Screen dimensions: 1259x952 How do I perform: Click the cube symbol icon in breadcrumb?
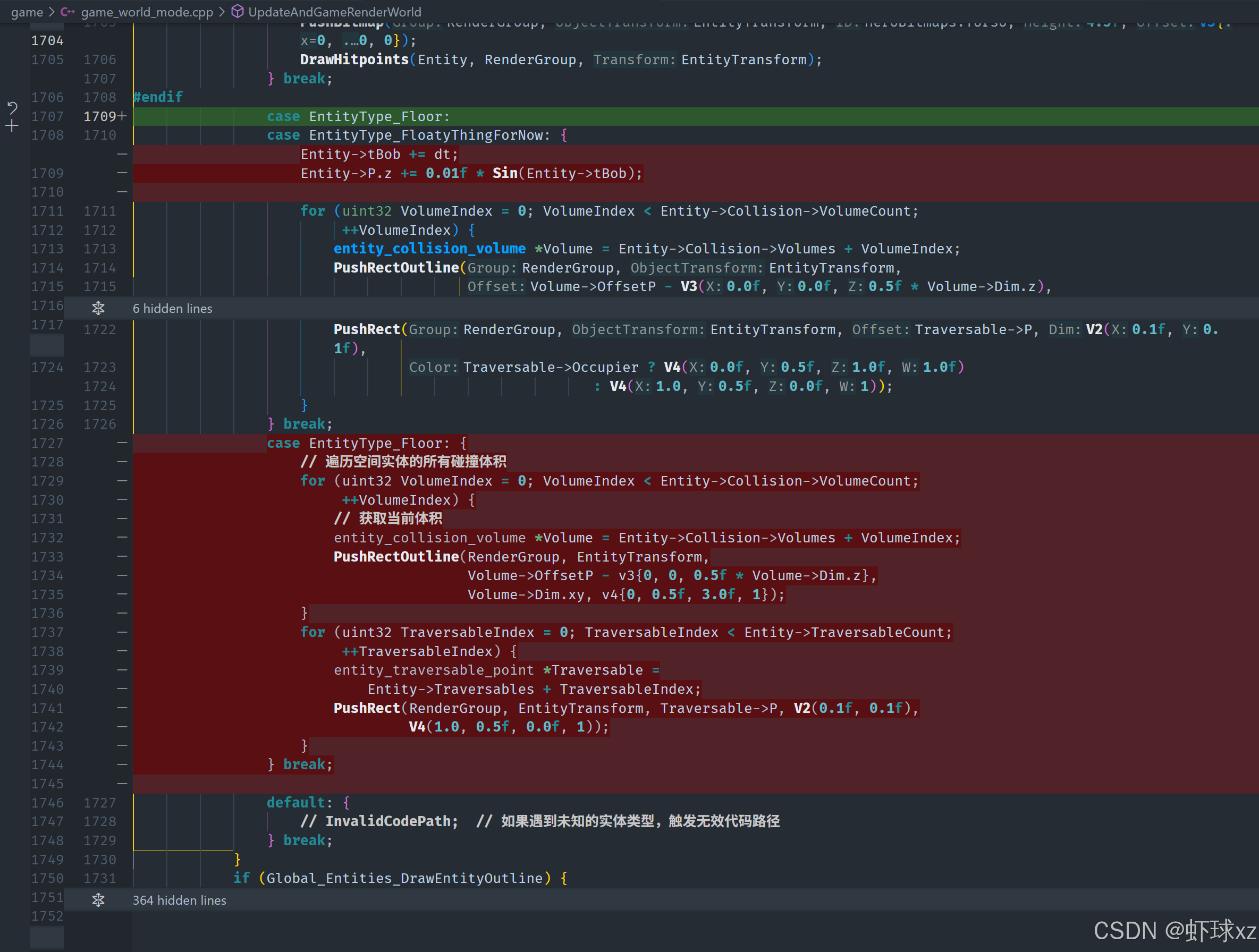click(x=238, y=12)
